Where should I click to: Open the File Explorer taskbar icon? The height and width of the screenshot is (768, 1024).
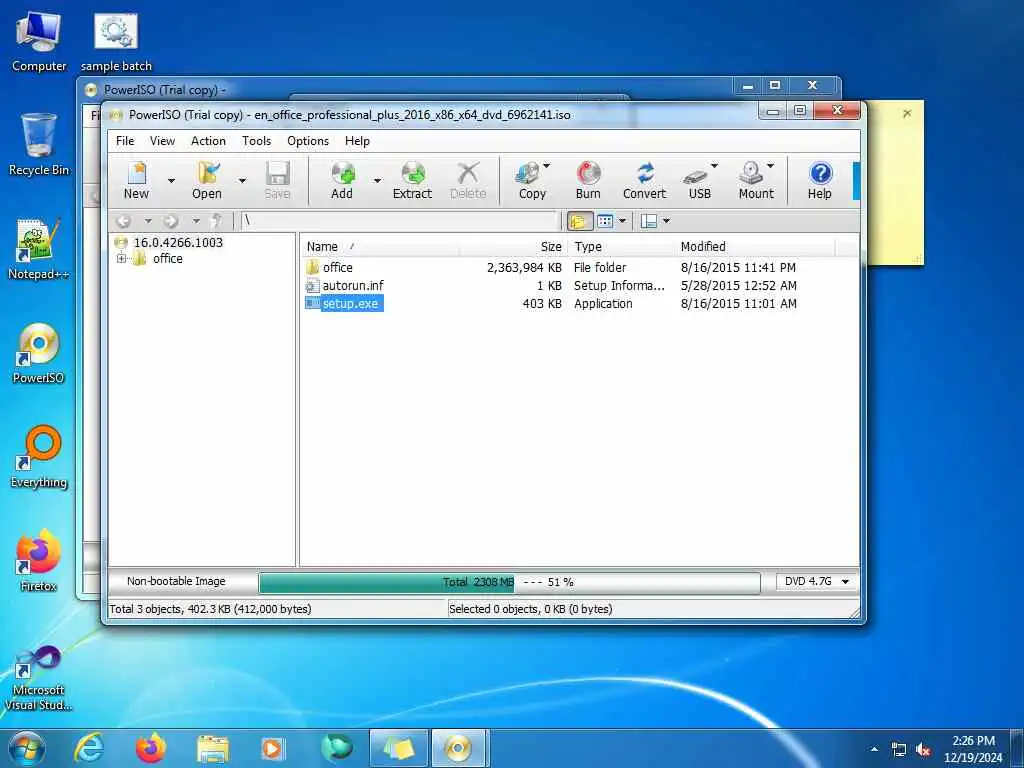pos(213,748)
